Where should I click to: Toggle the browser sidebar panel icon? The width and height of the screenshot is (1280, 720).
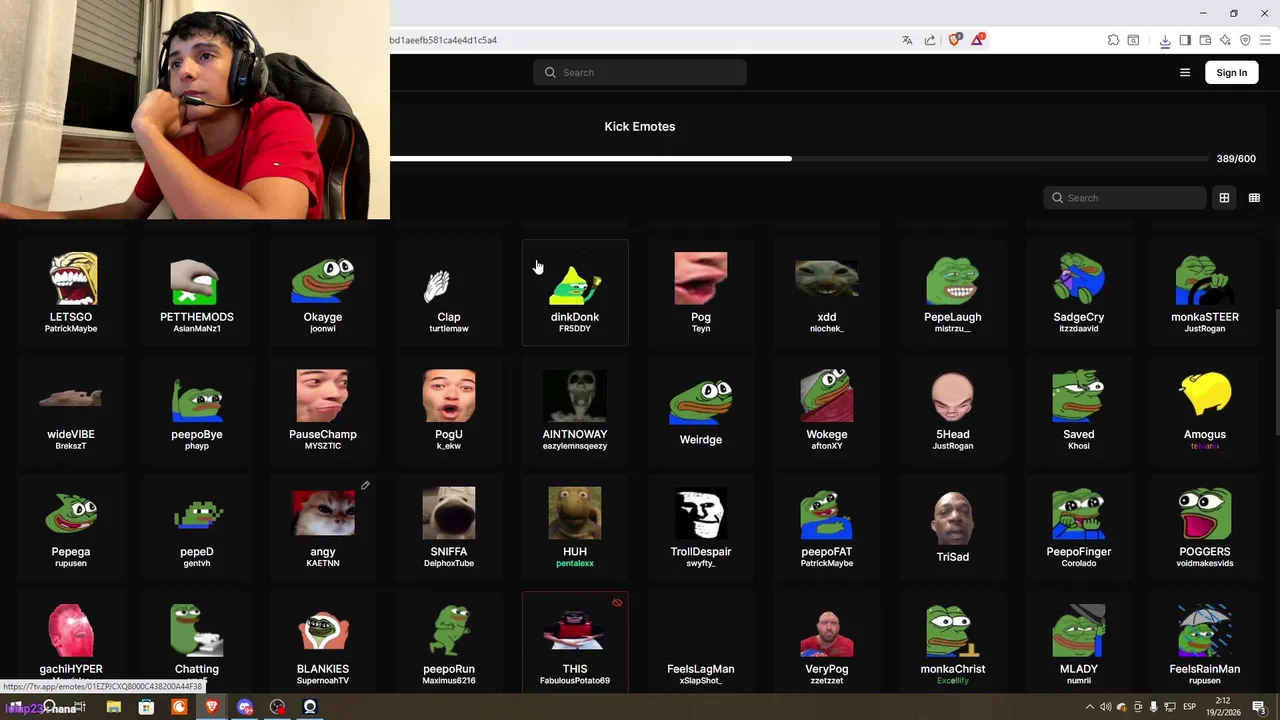[1185, 40]
